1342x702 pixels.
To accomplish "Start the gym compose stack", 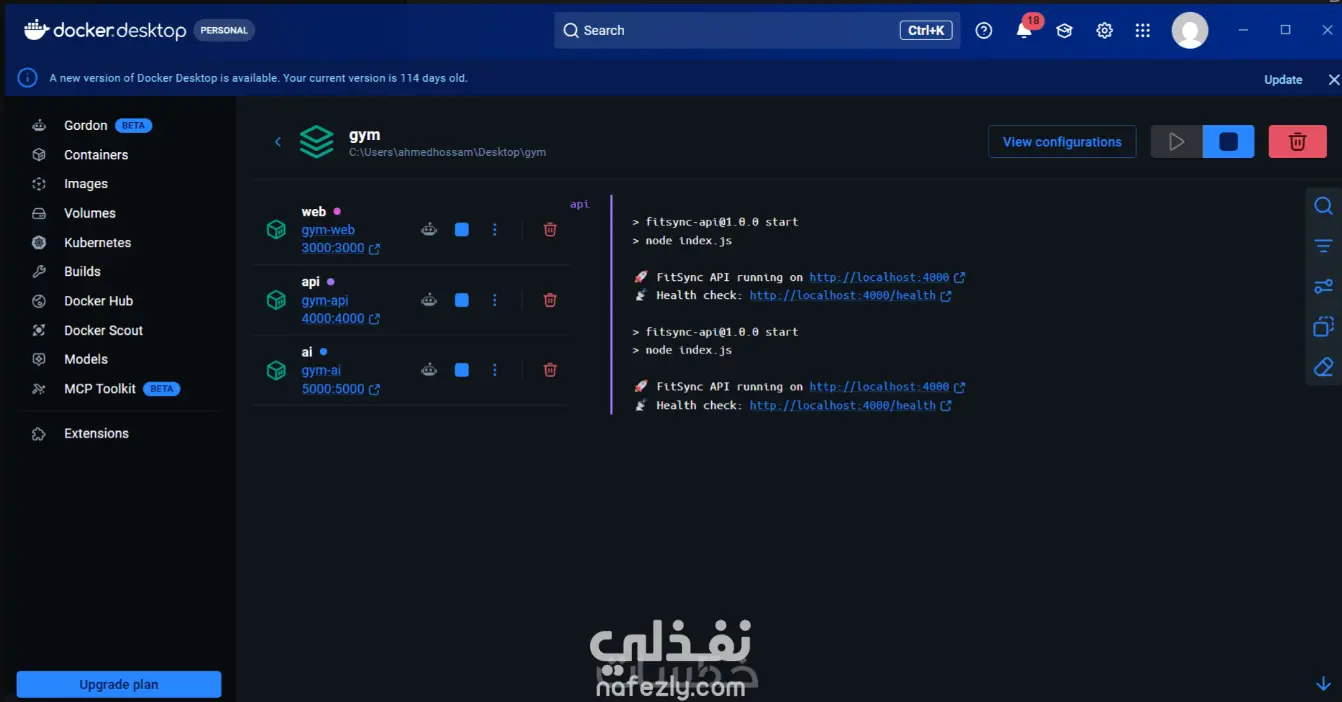I will point(1177,142).
